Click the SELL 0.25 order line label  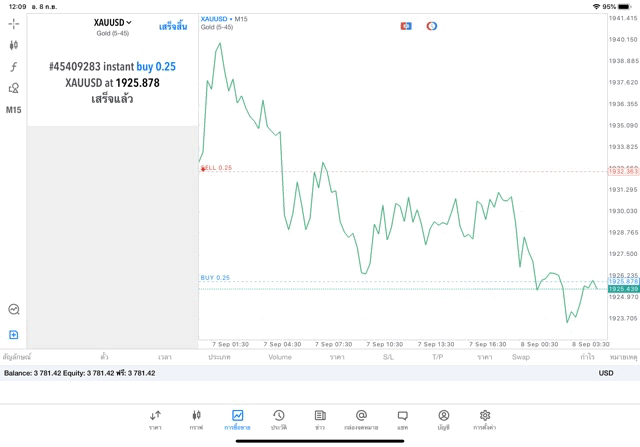[x=217, y=168]
